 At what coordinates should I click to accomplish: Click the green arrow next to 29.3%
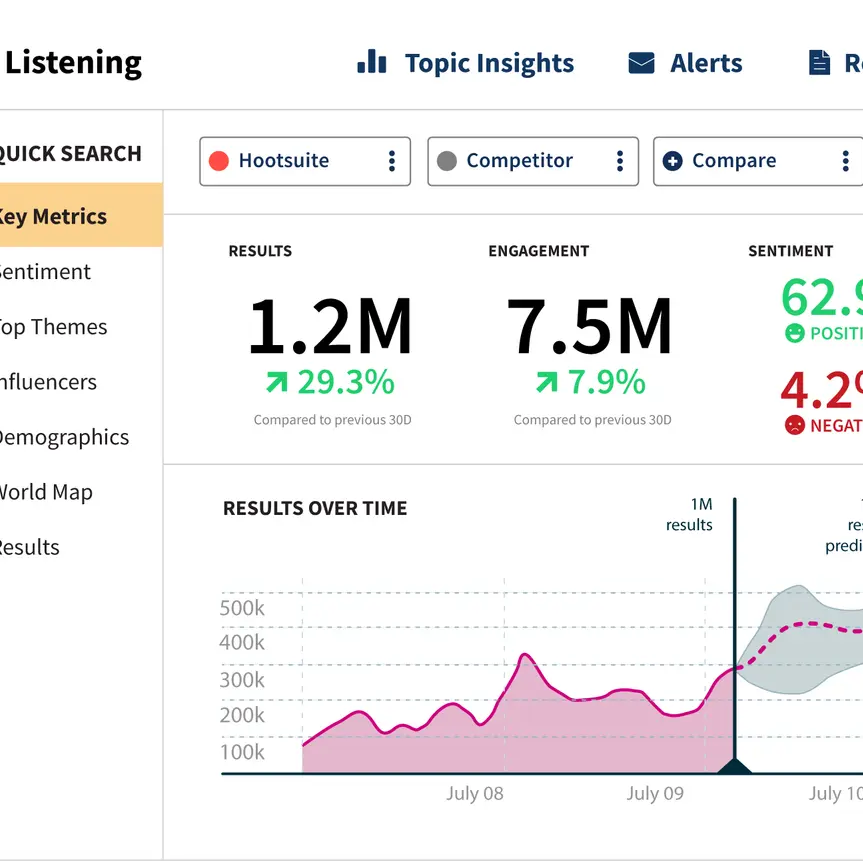pyautogui.click(x=277, y=381)
